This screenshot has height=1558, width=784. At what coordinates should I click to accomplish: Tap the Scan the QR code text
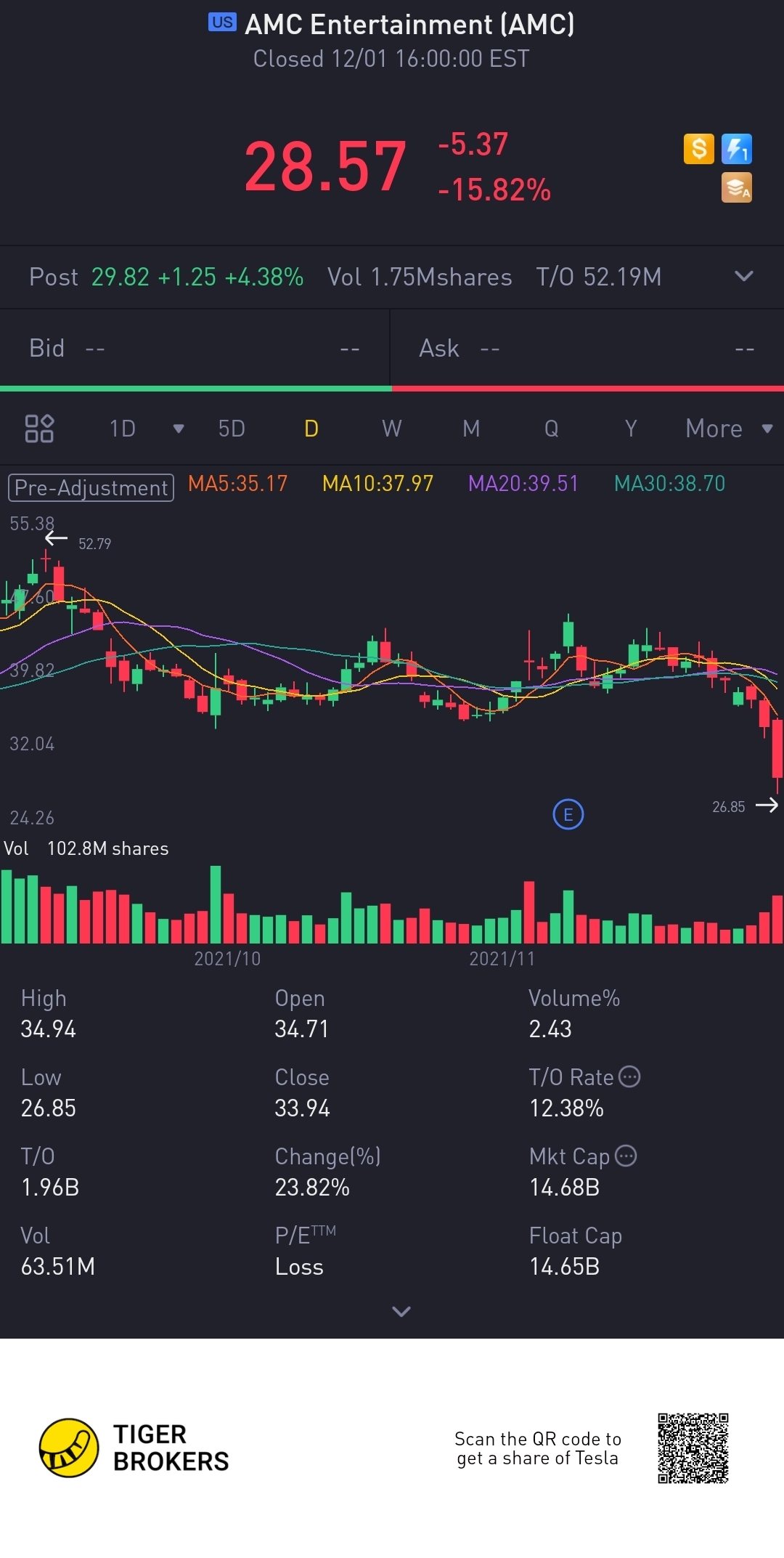coord(538,1448)
